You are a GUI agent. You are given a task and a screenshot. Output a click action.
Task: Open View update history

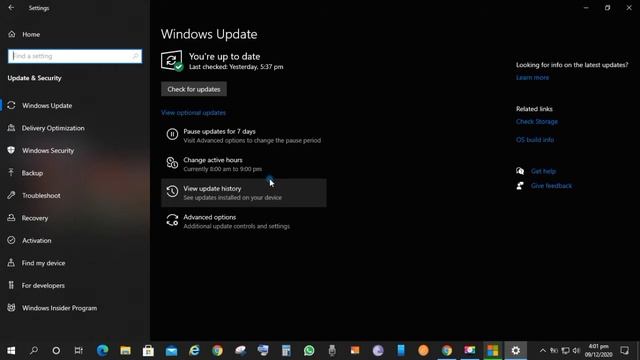tap(244, 193)
